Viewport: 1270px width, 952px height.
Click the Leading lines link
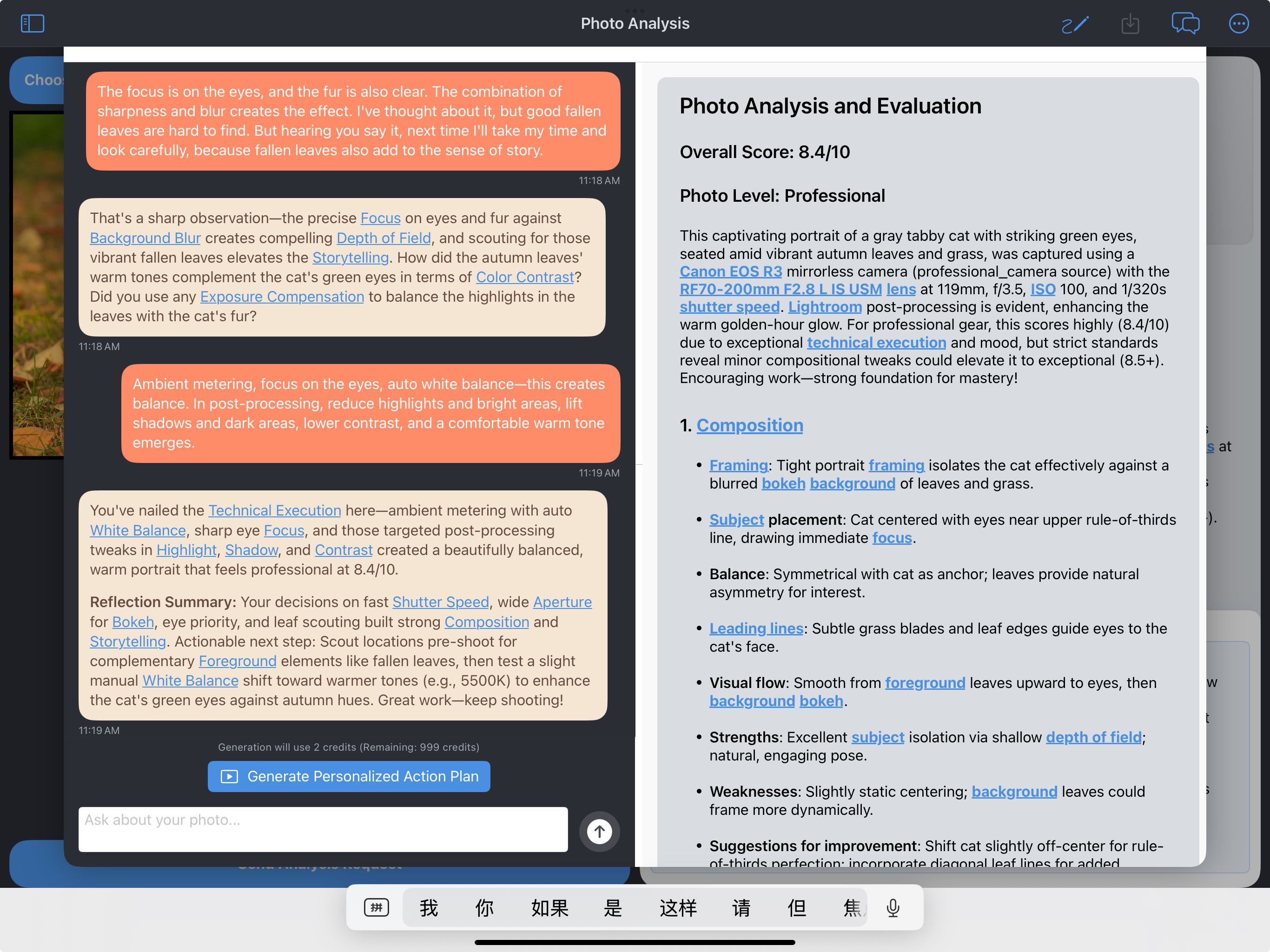[756, 629]
